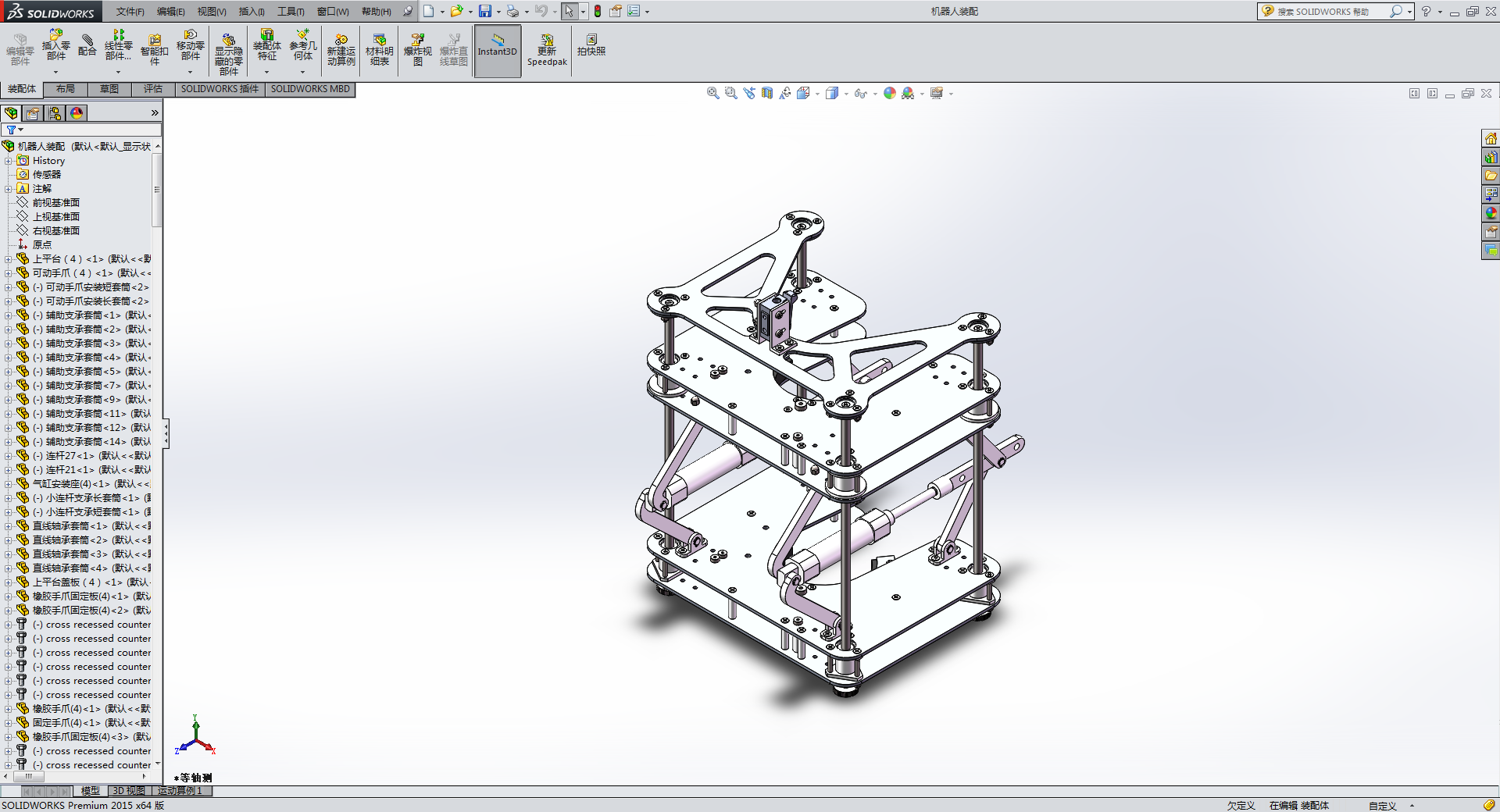The height and width of the screenshot is (812, 1500).
Task: Select 前视基准面 plane in the tree
Action: 55,203
